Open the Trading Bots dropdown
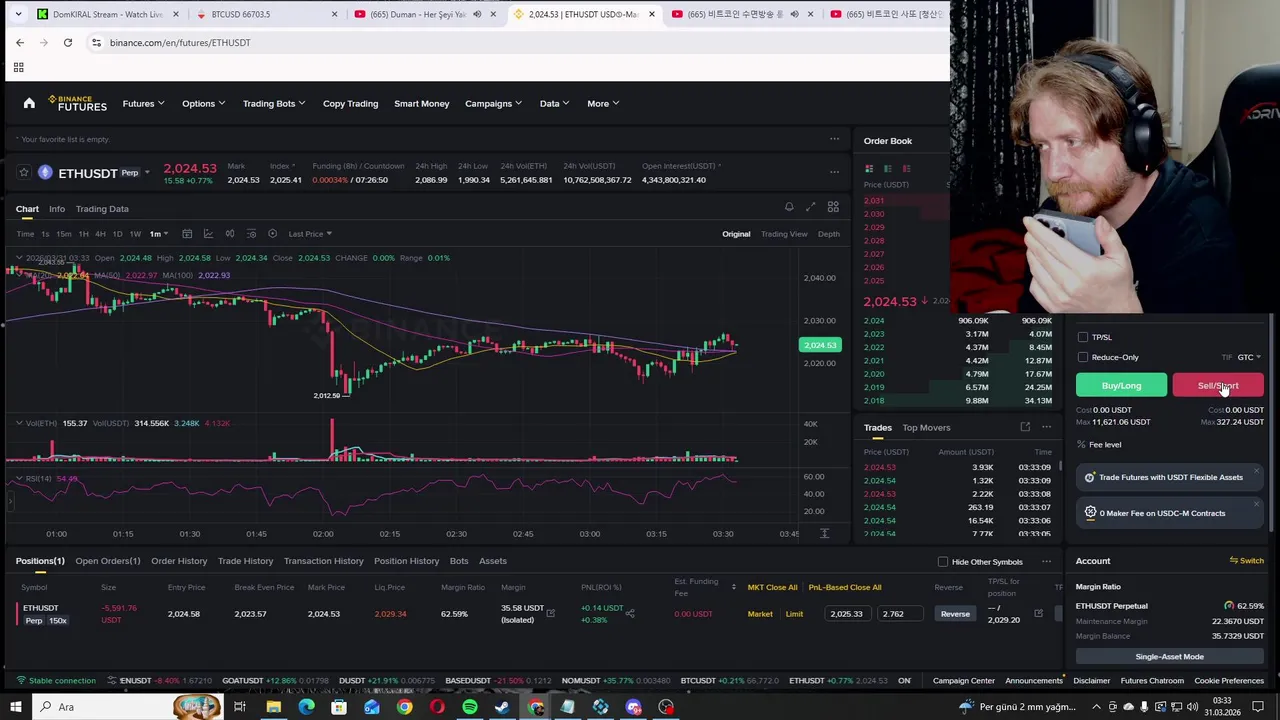 coord(274,103)
